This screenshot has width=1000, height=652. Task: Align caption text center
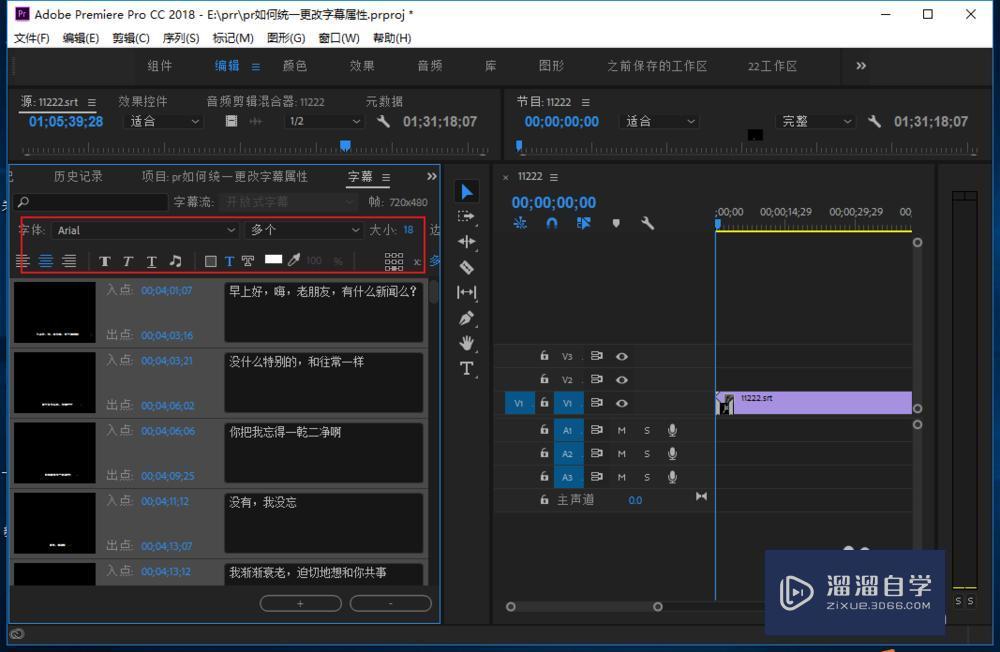[46, 260]
